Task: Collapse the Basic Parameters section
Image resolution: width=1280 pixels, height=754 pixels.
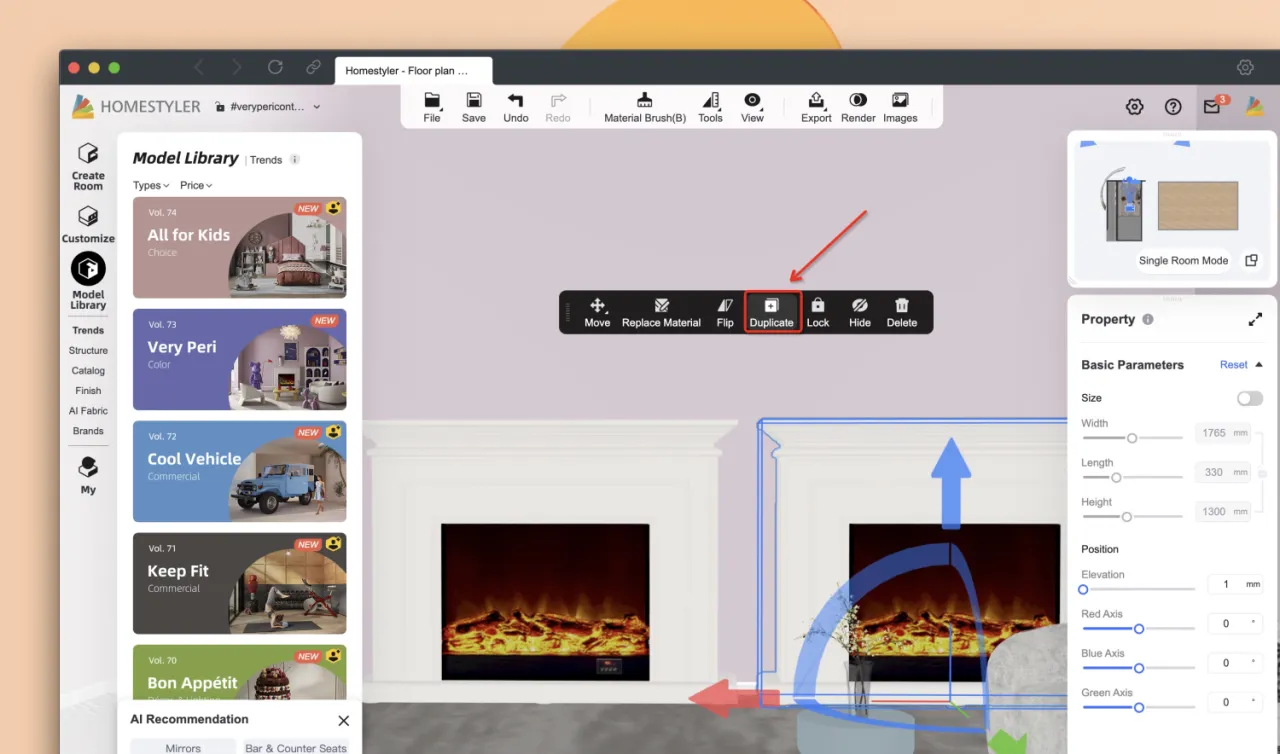Action: 1259,365
